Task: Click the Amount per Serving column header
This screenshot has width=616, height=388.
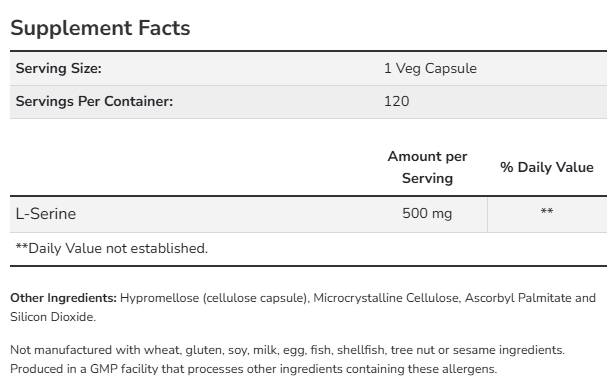Action: pos(427,167)
